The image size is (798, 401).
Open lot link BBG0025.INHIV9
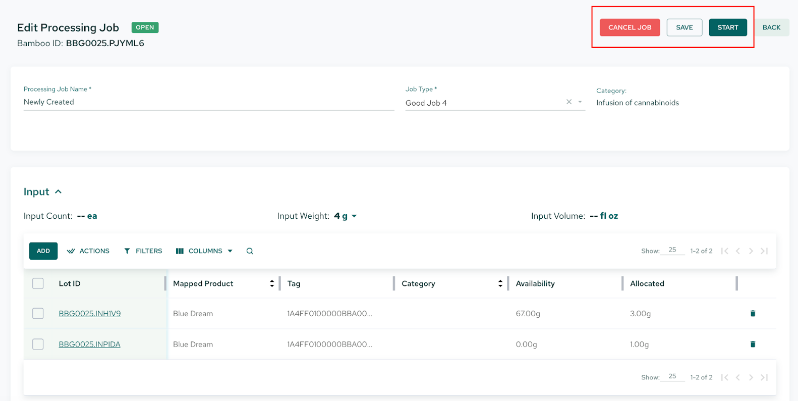(90, 313)
